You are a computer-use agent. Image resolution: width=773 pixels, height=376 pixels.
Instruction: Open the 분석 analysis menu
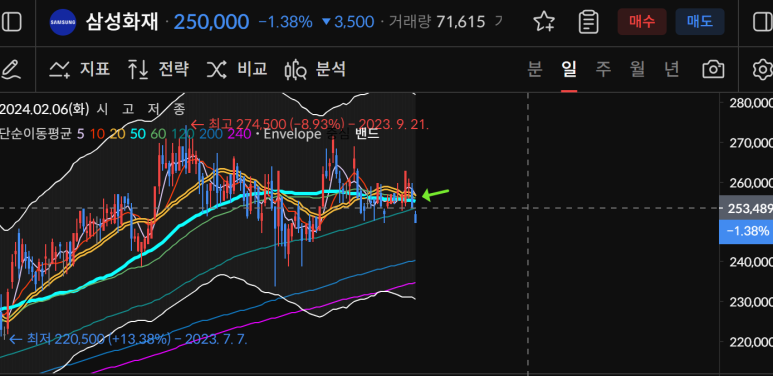coord(315,69)
